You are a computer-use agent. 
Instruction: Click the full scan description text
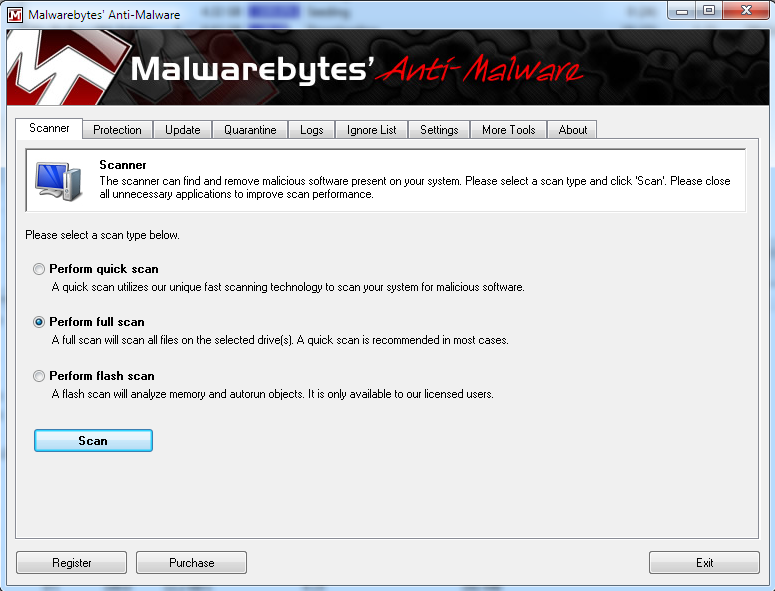pos(280,340)
